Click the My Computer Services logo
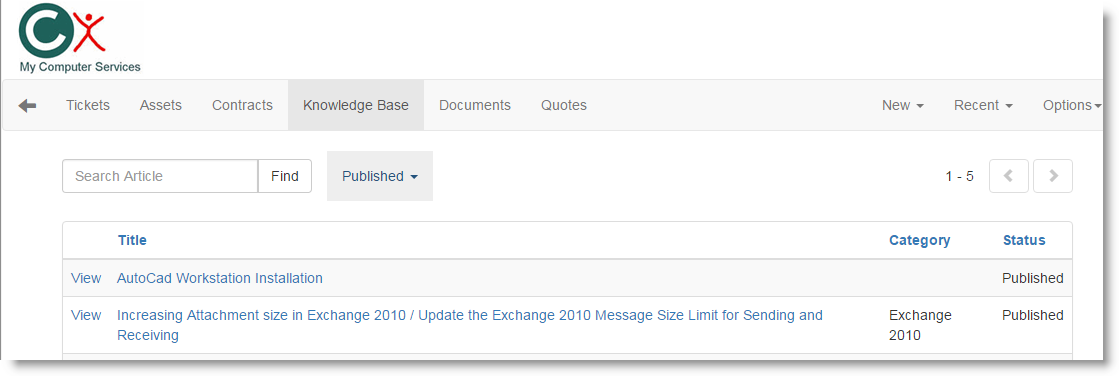Screen dimensions: 1119x376 79,39
